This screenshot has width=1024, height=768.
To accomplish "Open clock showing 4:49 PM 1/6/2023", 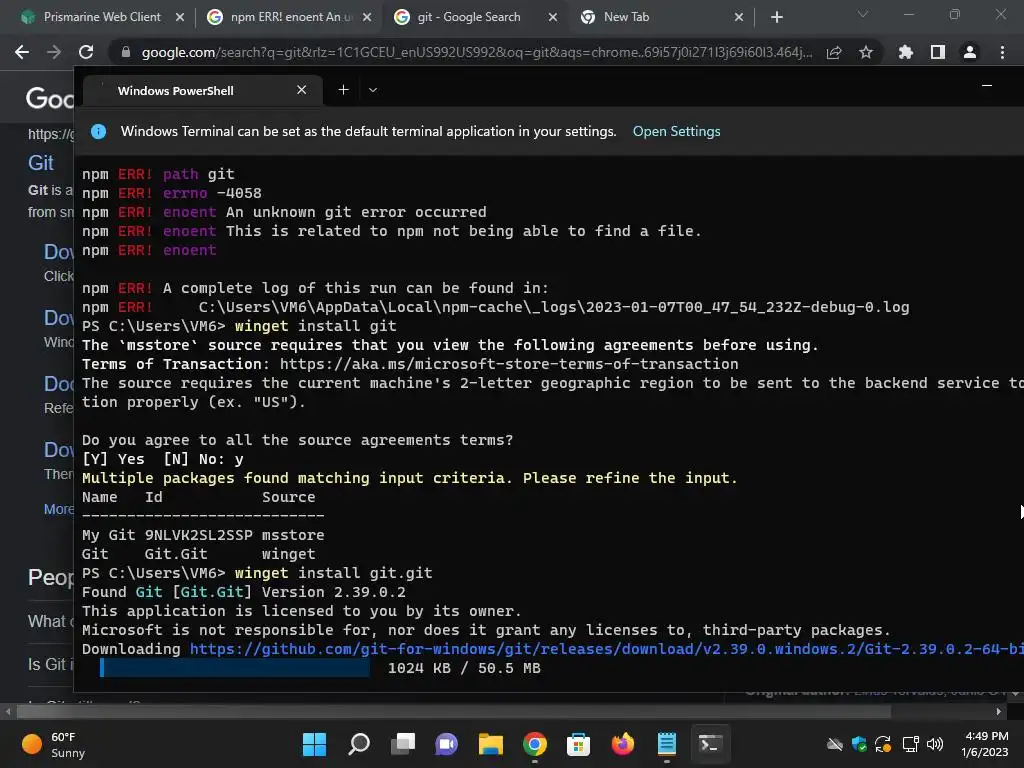I will pos(985,744).
